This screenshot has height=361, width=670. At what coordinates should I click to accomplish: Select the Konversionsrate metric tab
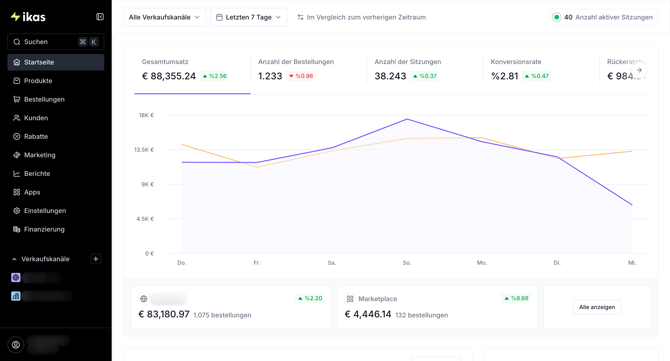(x=541, y=70)
